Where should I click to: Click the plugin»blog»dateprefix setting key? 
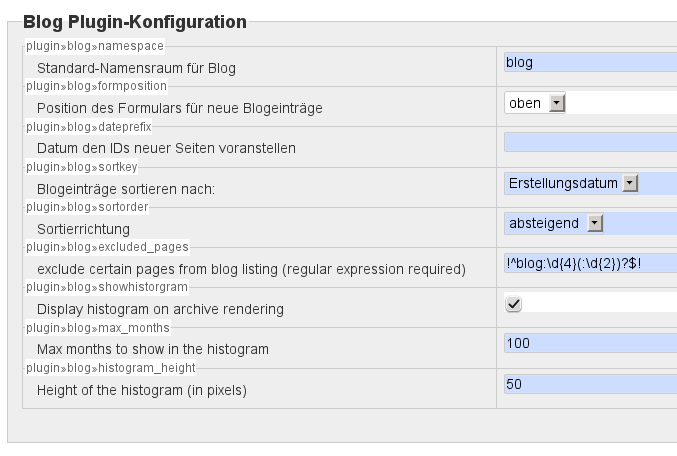click(88, 126)
